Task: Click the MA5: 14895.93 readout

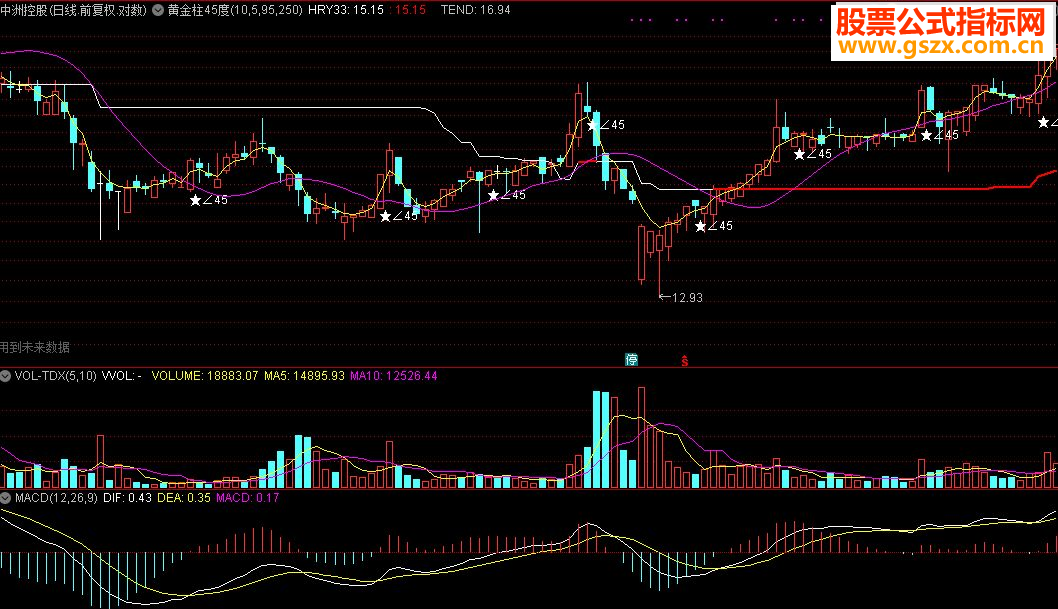Action: [304, 376]
